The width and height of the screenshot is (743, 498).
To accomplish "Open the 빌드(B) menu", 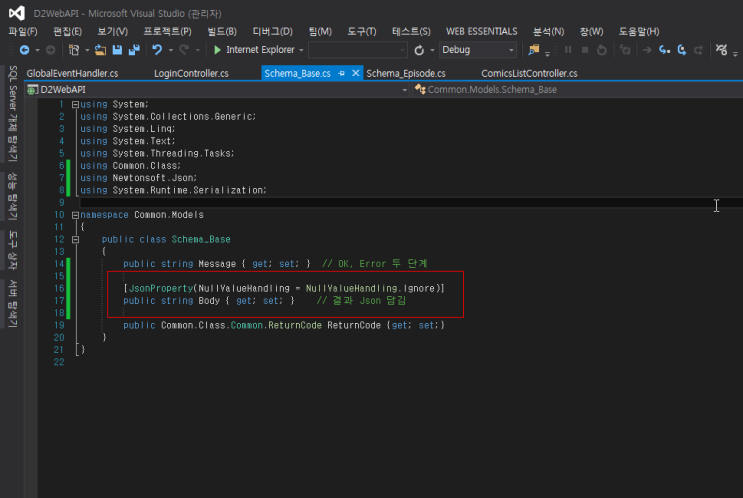I will [x=222, y=32].
